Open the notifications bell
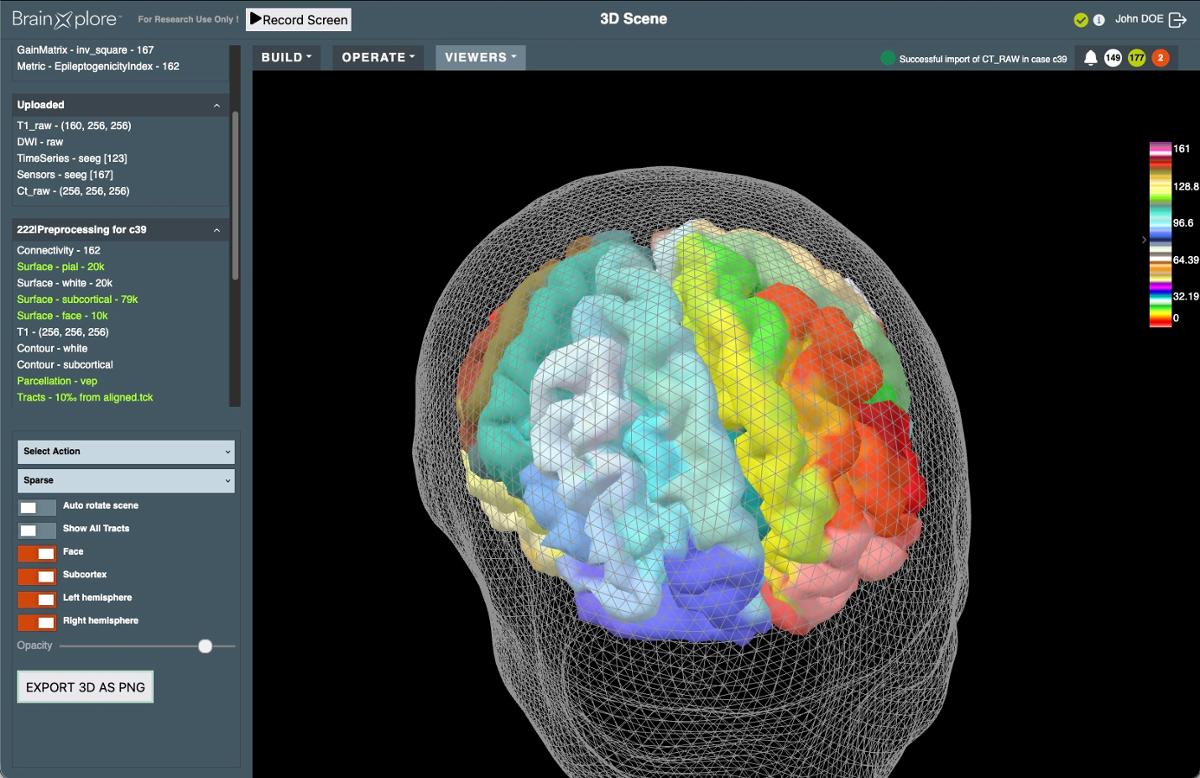The width and height of the screenshot is (1200, 778). click(1091, 58)
